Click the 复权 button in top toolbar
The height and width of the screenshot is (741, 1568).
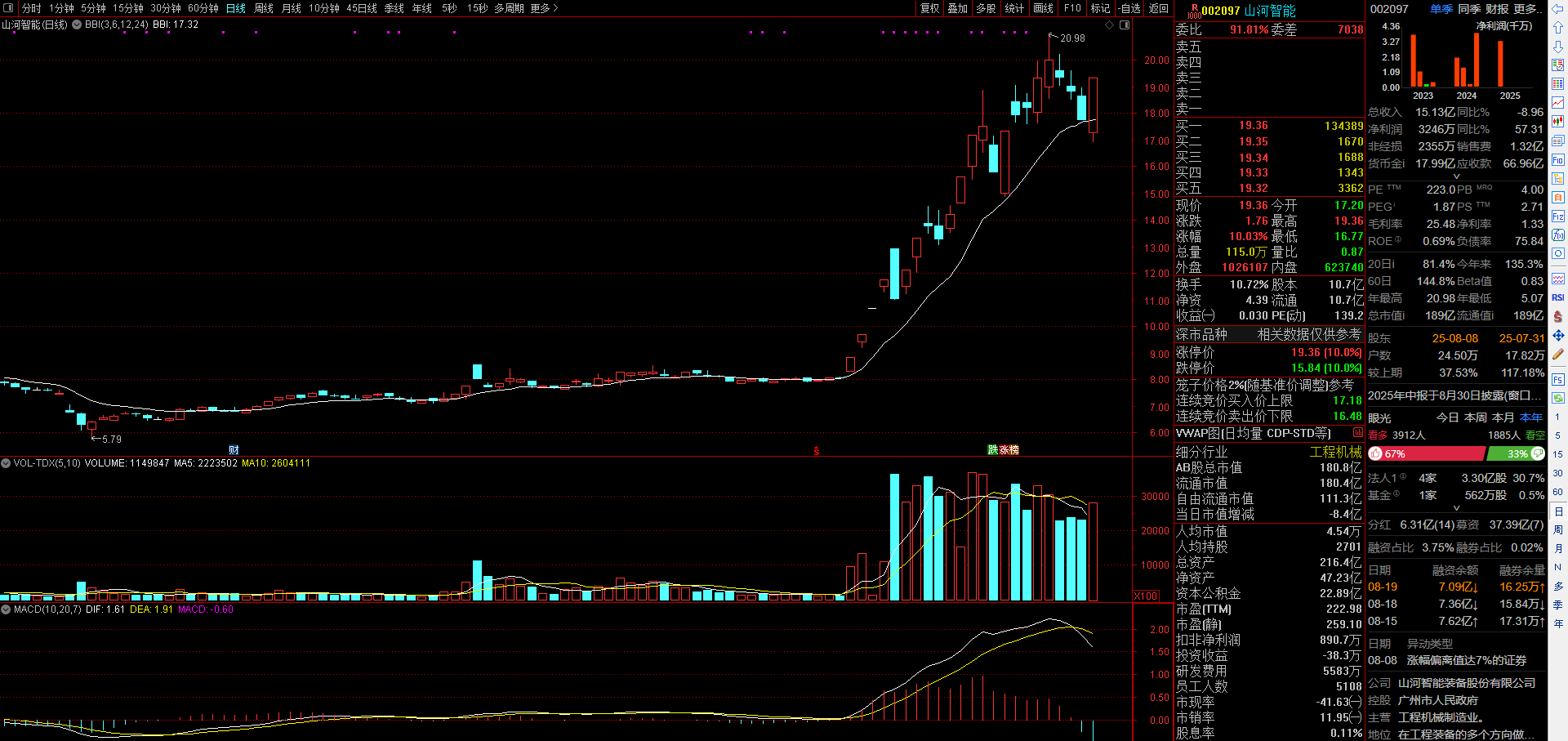(930, 8)
